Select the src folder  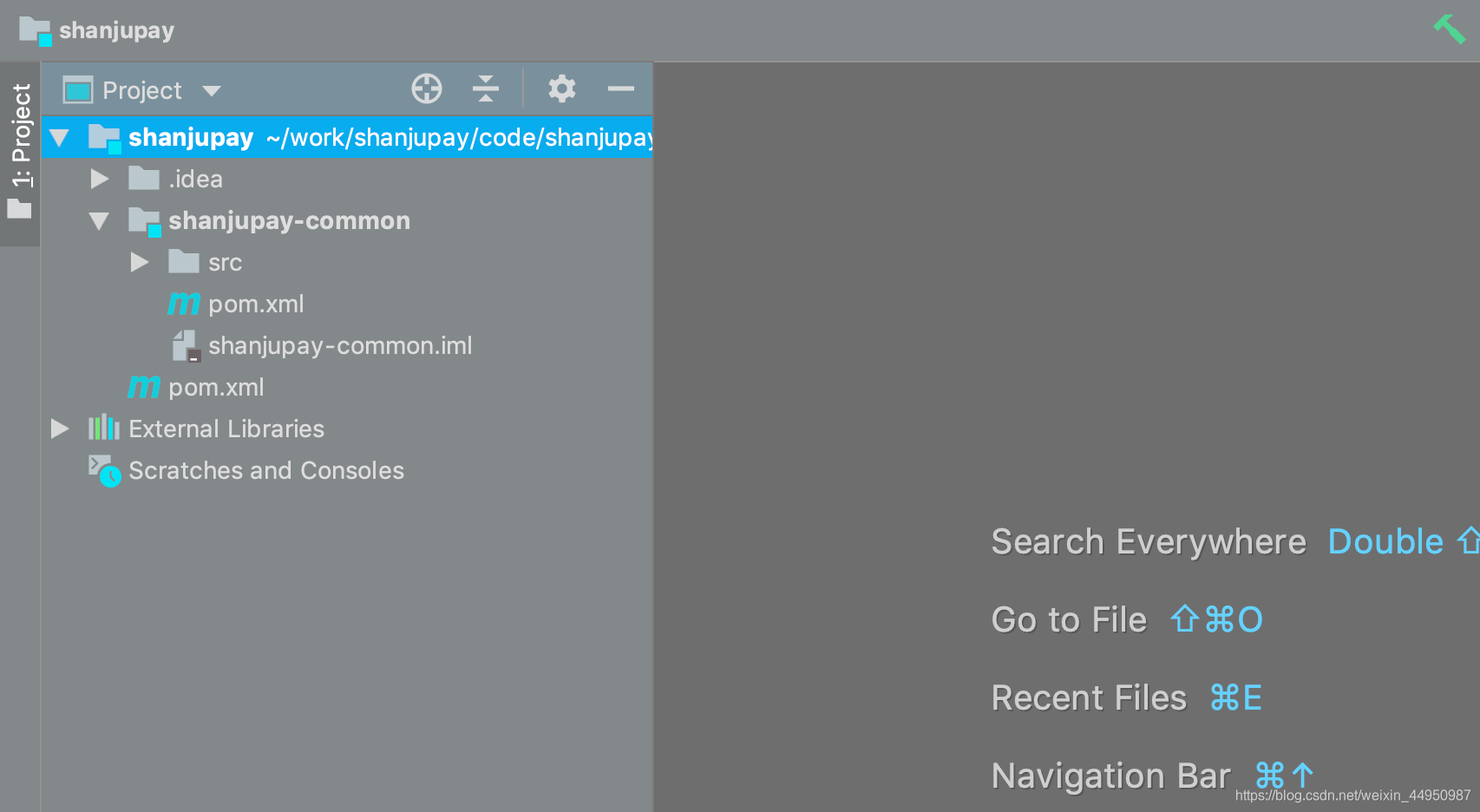tap(347, 262)
